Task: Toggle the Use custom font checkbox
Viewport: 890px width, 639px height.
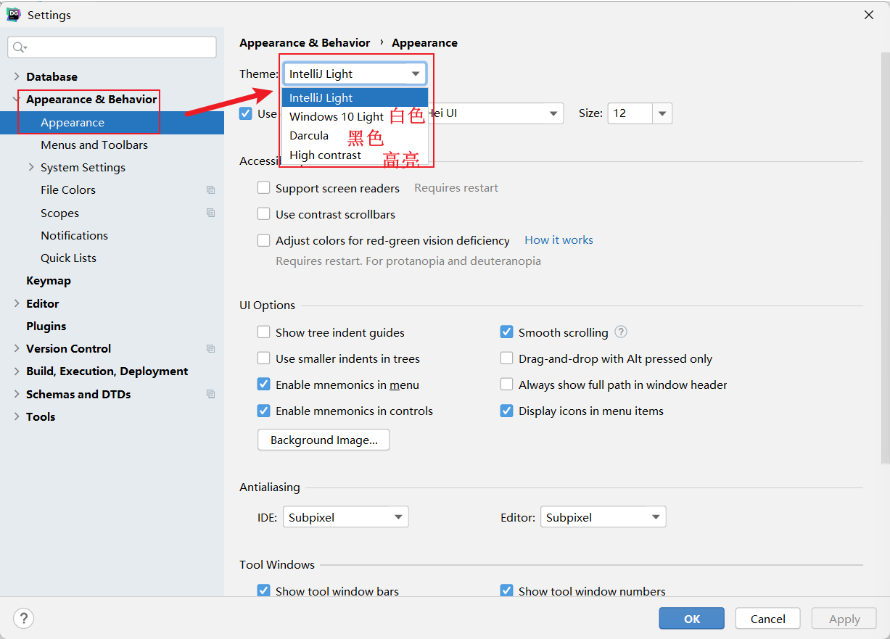Action: (245, 113)
